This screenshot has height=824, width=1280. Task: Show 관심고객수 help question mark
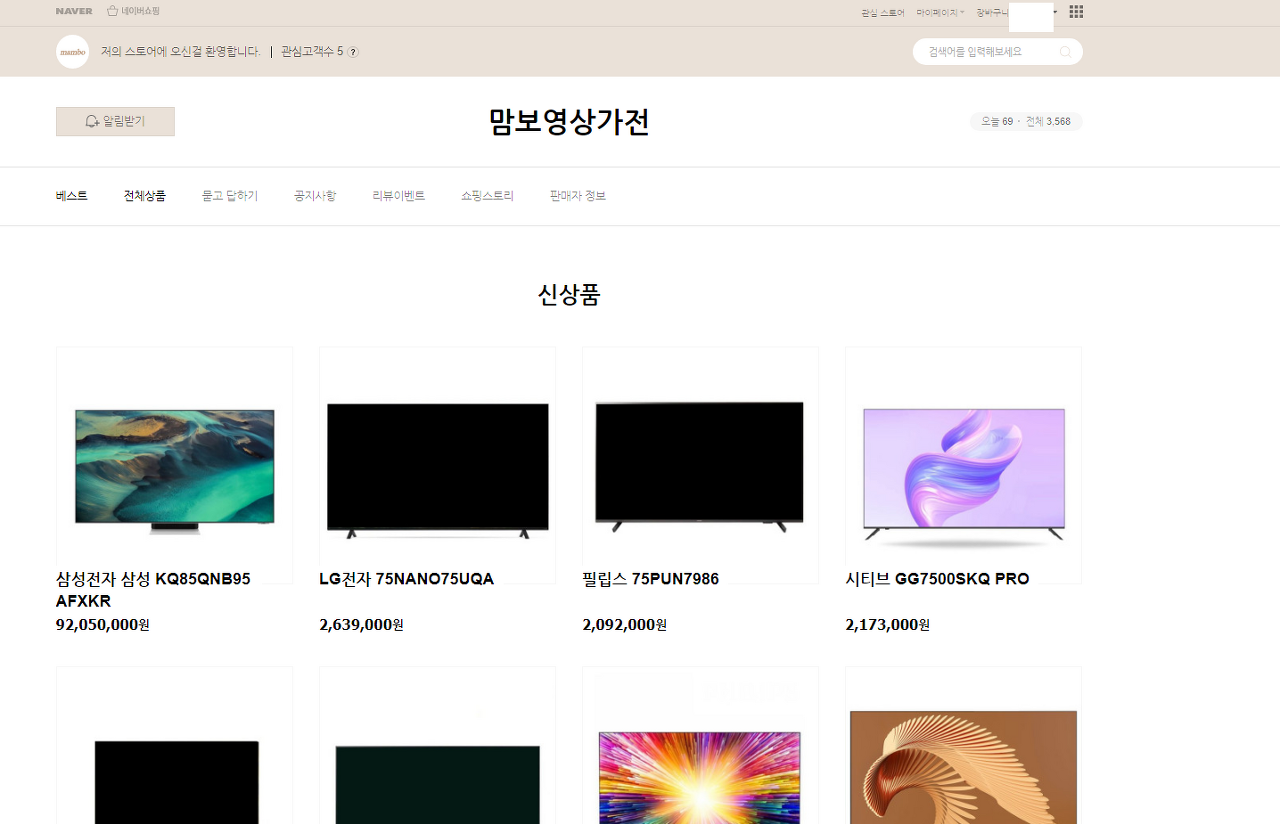(353, 52)
